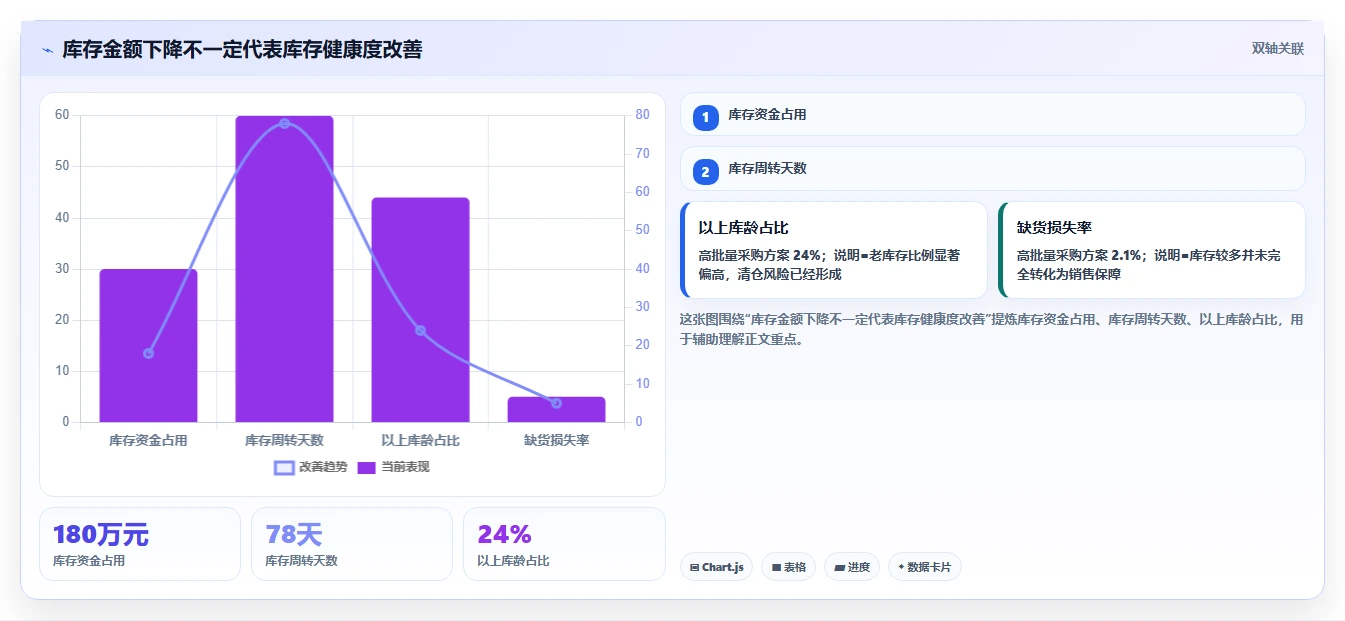
Task: Click the line point on 缺货损失率
Action: (556, 403)
